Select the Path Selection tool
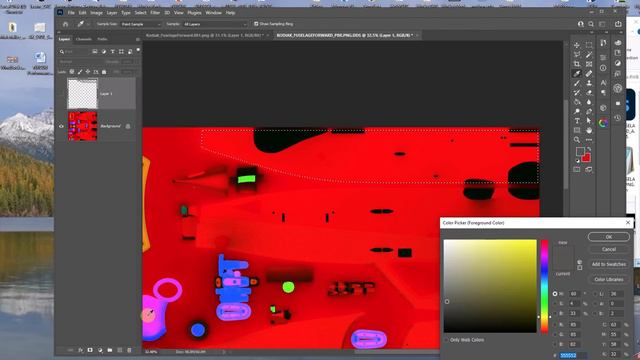The image size is (640, 360). [x=589, y=121]
